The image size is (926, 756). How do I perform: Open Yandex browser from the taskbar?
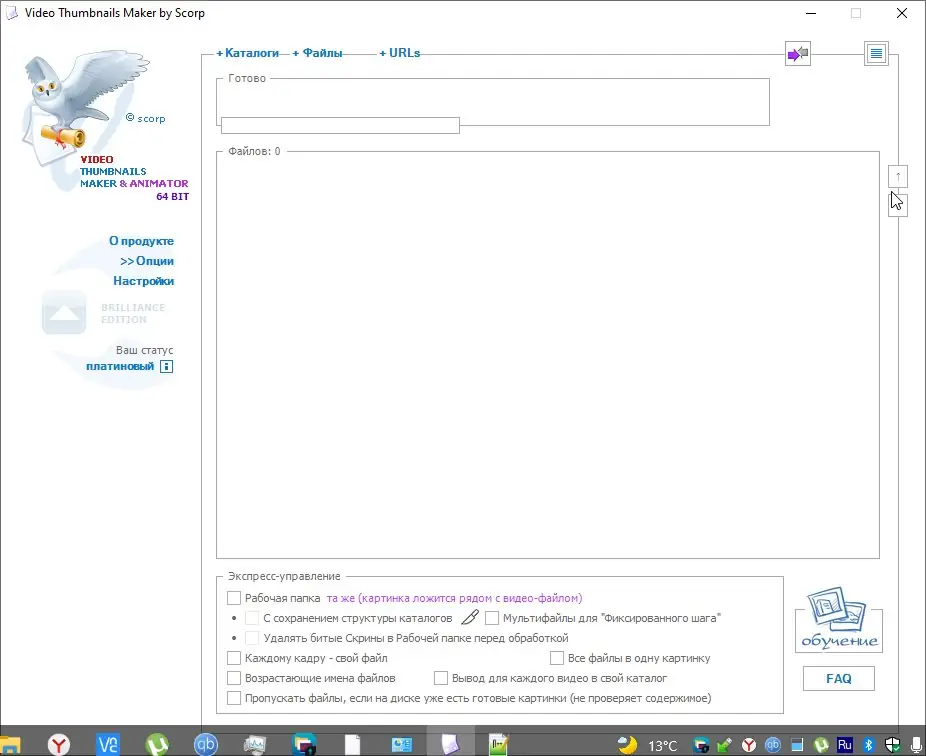pos(58,744)
